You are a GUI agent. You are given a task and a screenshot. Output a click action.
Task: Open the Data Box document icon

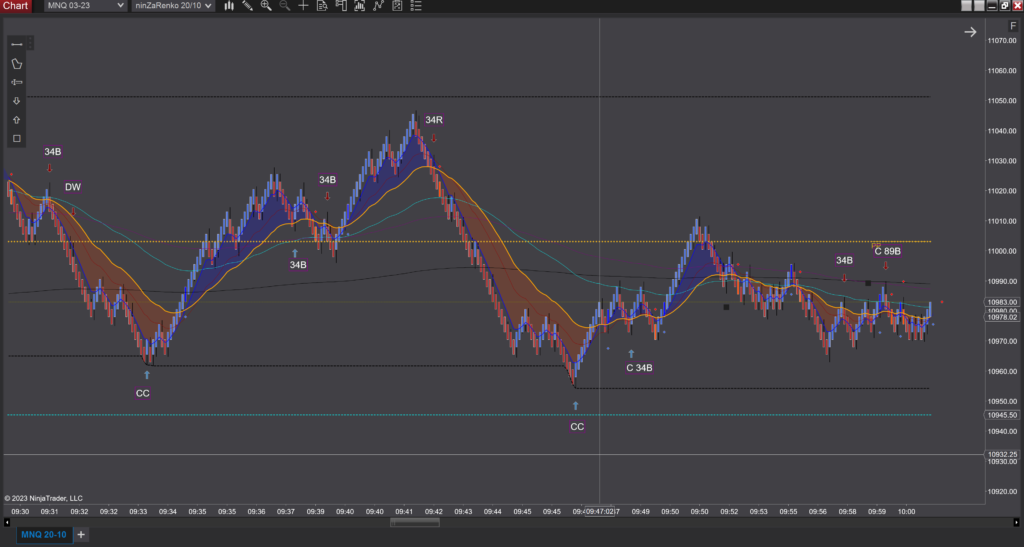click(322, 6)
